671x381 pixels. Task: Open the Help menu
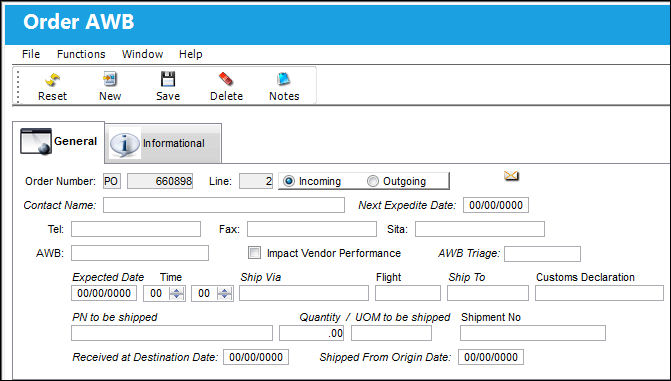tap(190, 54)
